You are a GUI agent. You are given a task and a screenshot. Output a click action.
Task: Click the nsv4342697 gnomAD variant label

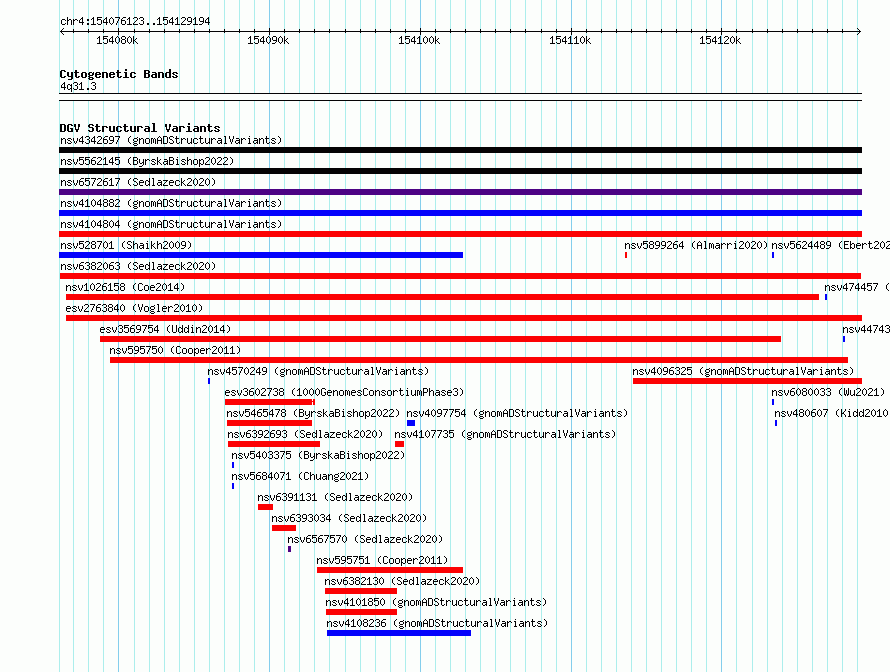[x=171, y=140]
